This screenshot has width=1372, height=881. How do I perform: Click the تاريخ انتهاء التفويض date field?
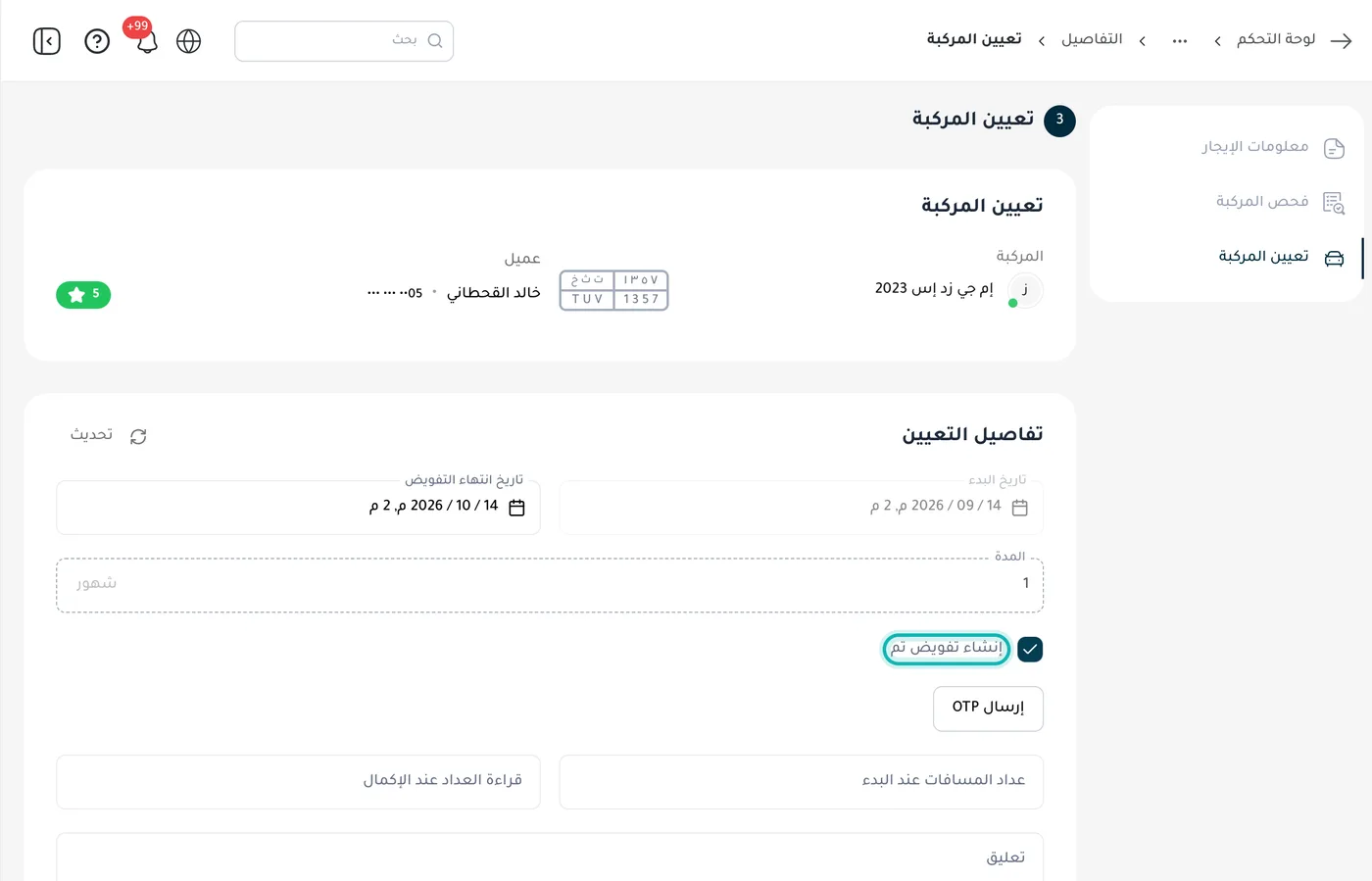(298, 508)
